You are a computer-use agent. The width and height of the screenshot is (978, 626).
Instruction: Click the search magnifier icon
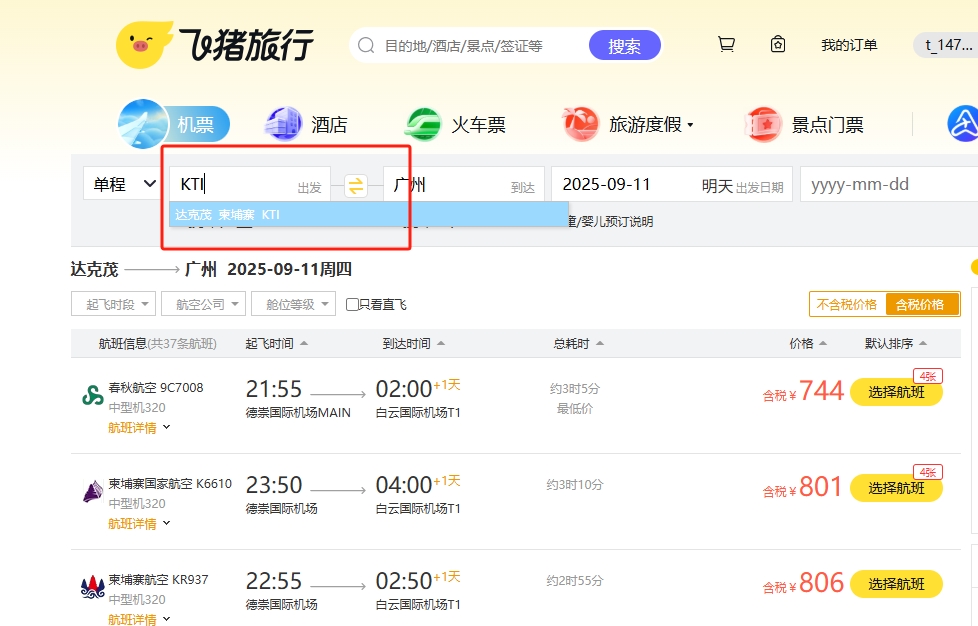coord(366,46)
